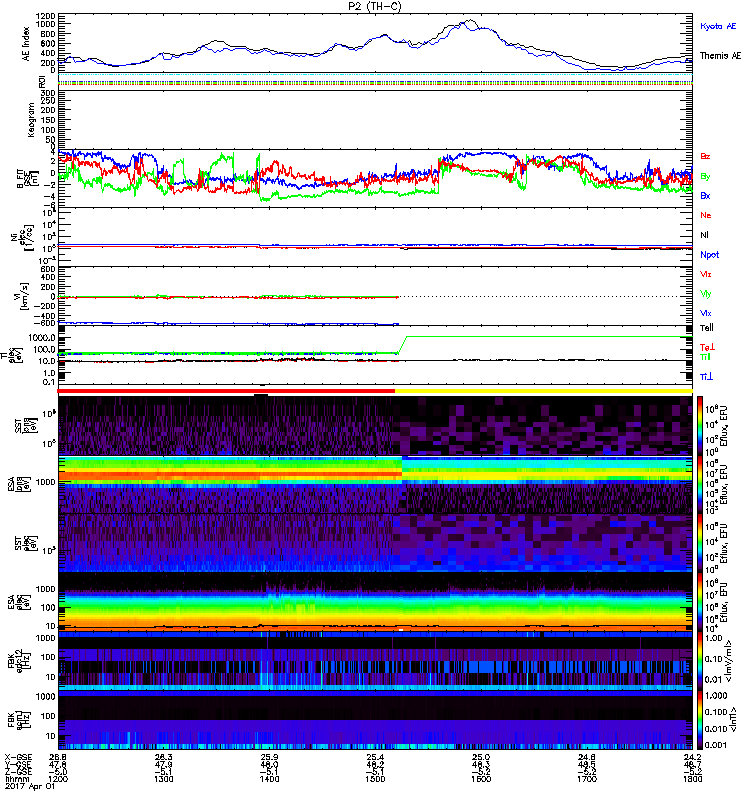
Task: Click the ESA ions panel Eflux colorbar
Action: [700, 484]
